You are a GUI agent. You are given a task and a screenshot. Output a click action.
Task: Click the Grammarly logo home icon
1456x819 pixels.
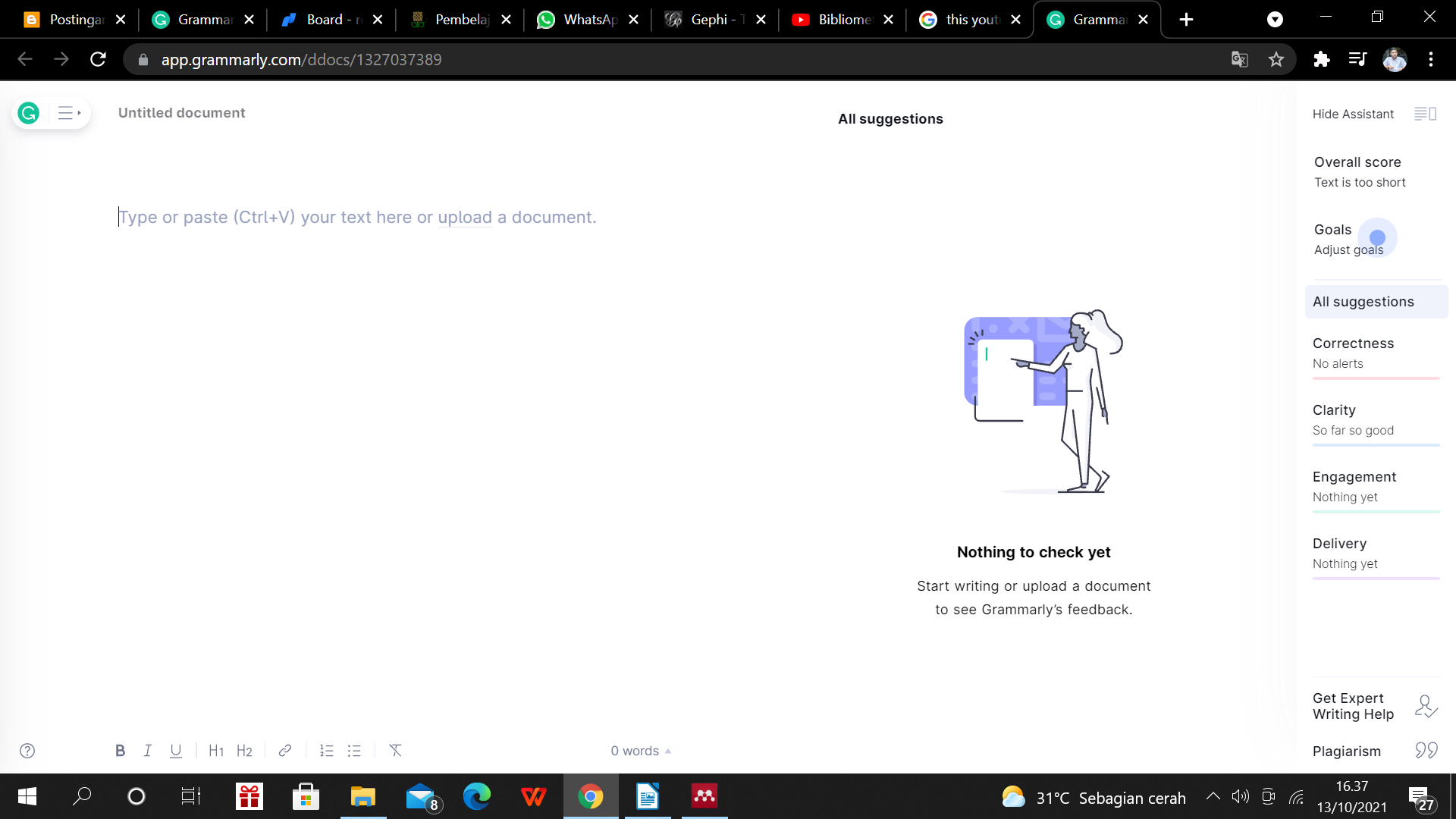tap(29, 113)
